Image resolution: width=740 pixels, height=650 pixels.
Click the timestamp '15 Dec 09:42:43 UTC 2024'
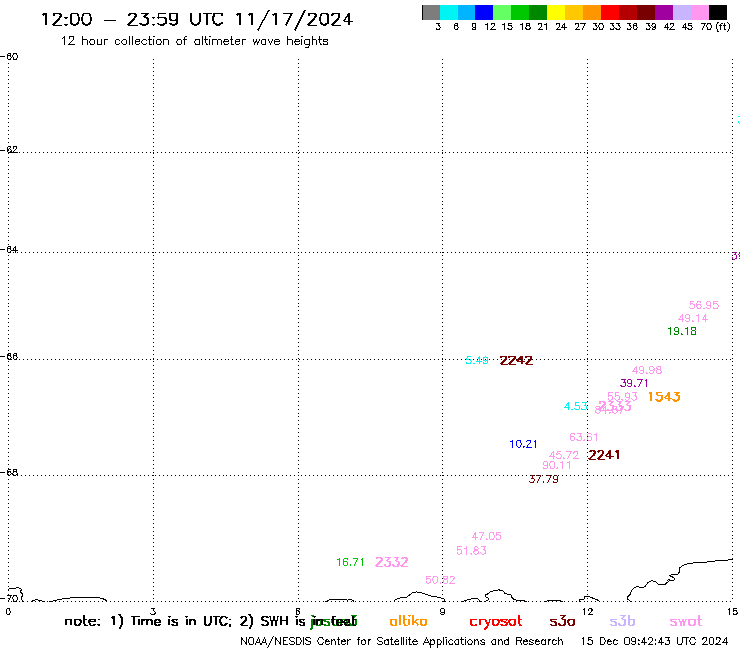coord(654,642)
